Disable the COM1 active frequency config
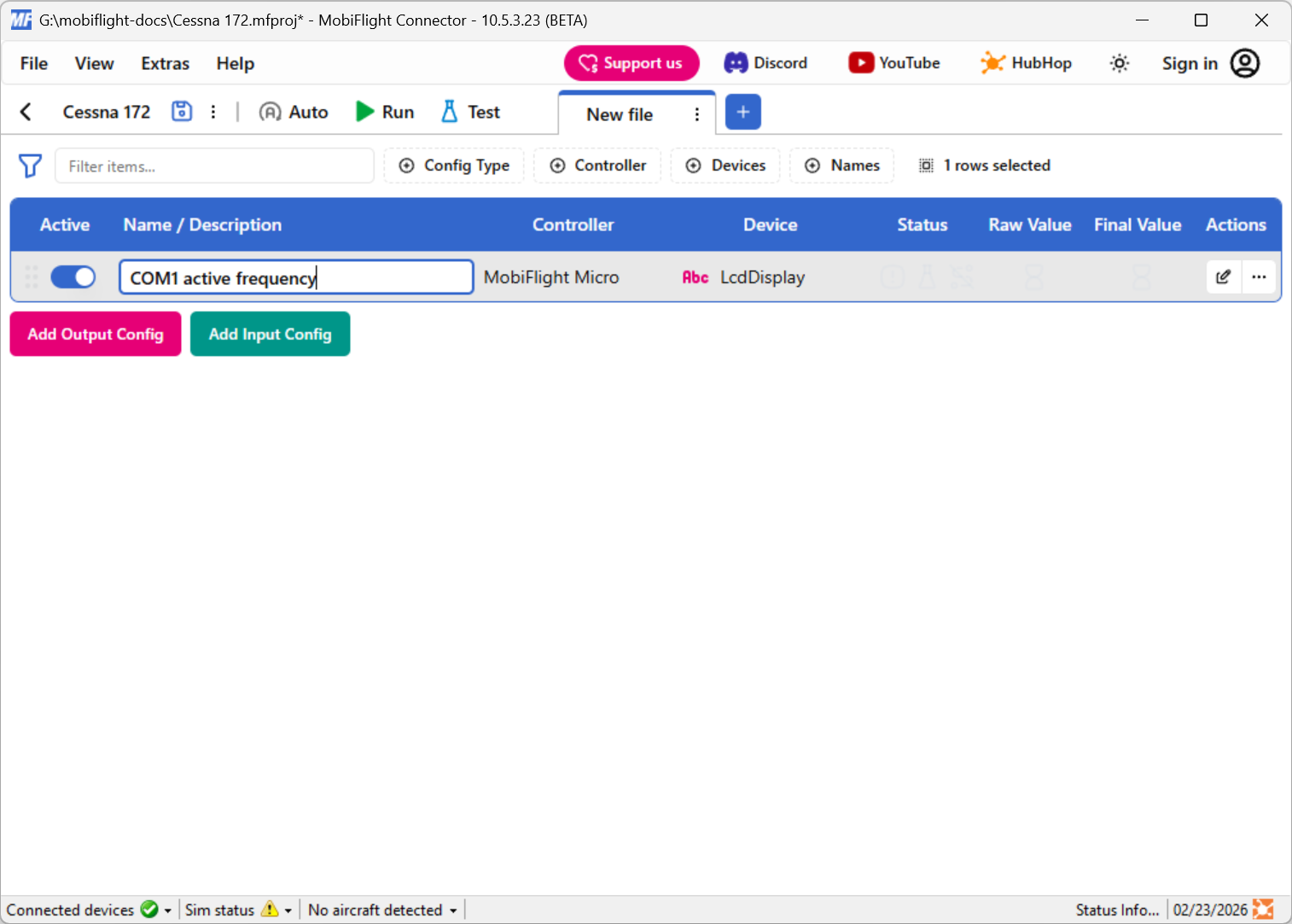Image resolution: width=1292 pixels, height=924 pixels. (x=73, y=276)
